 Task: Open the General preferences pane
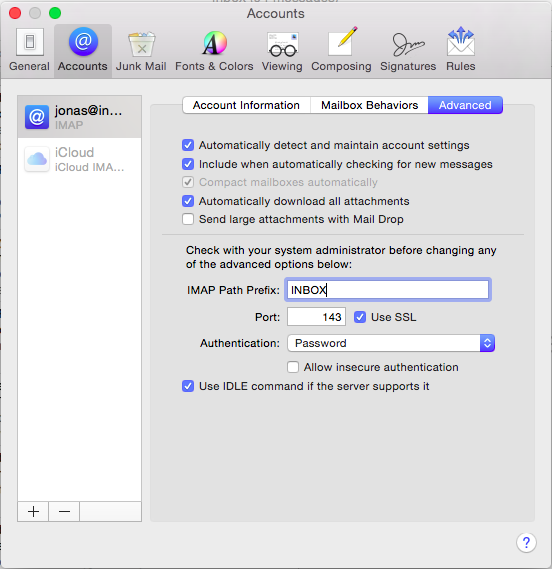(x=29, y=50)
